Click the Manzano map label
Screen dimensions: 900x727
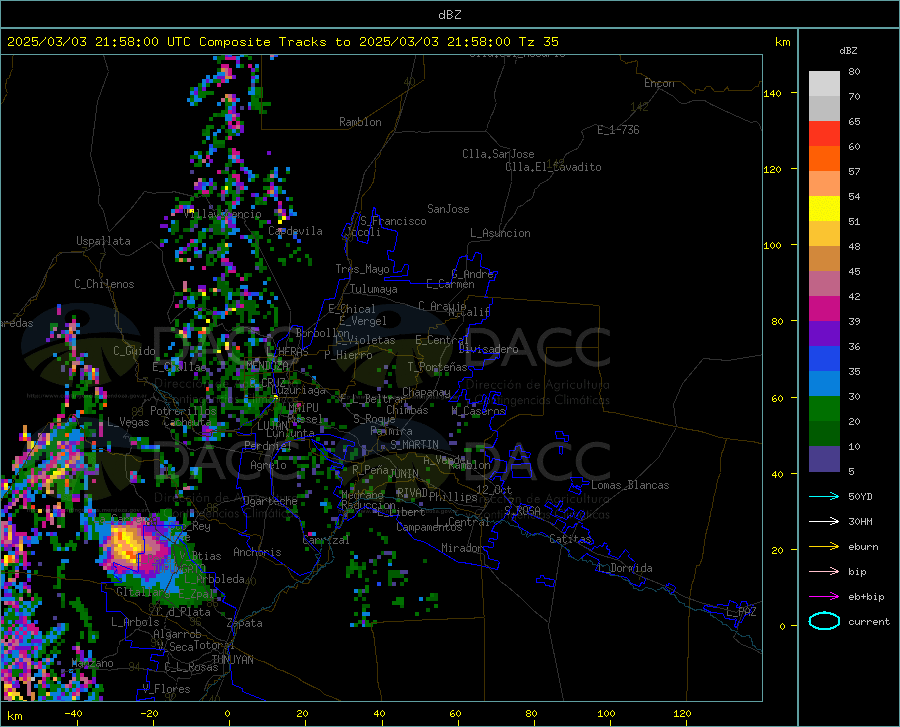92,663
